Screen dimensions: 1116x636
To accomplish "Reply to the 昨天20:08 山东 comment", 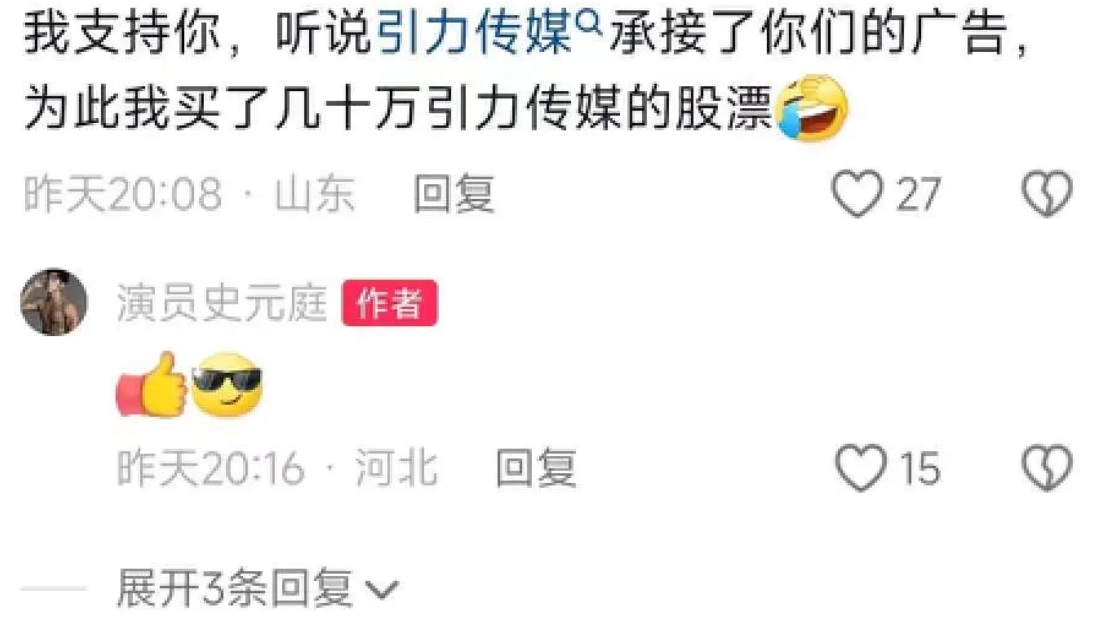I will pyautogui.click(x=454, y=194).
